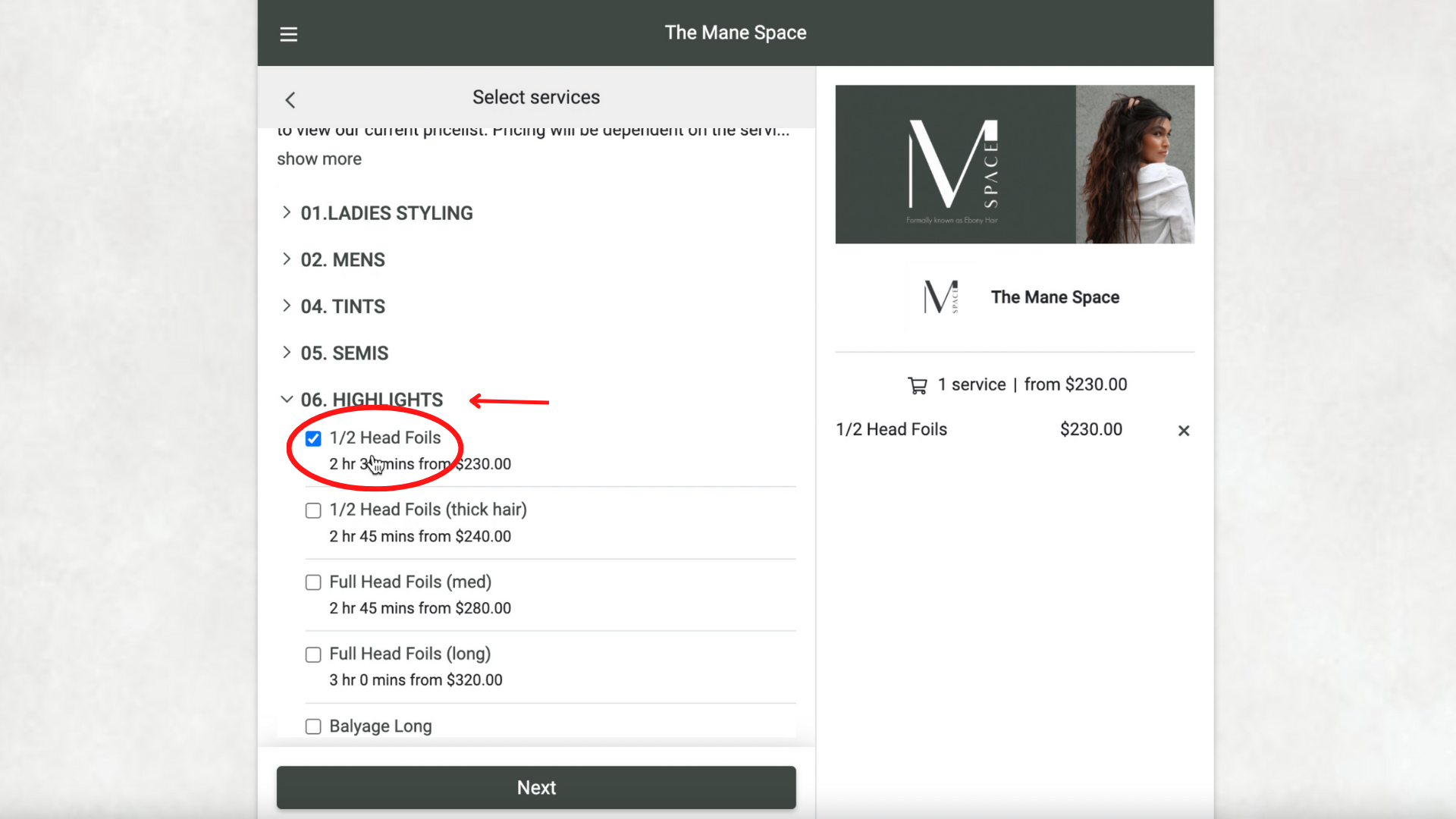Select Full Head Foils (med) checkbox
The image size is (1456, 819).
pos(313,582)
